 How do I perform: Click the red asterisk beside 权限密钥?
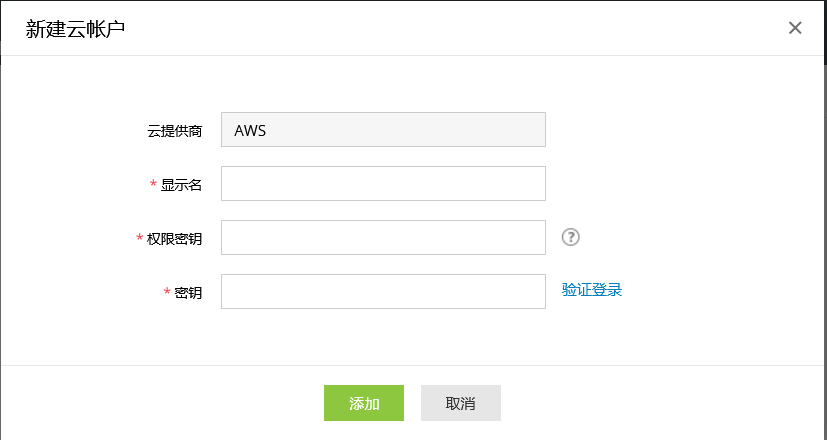tap(139, 239)
